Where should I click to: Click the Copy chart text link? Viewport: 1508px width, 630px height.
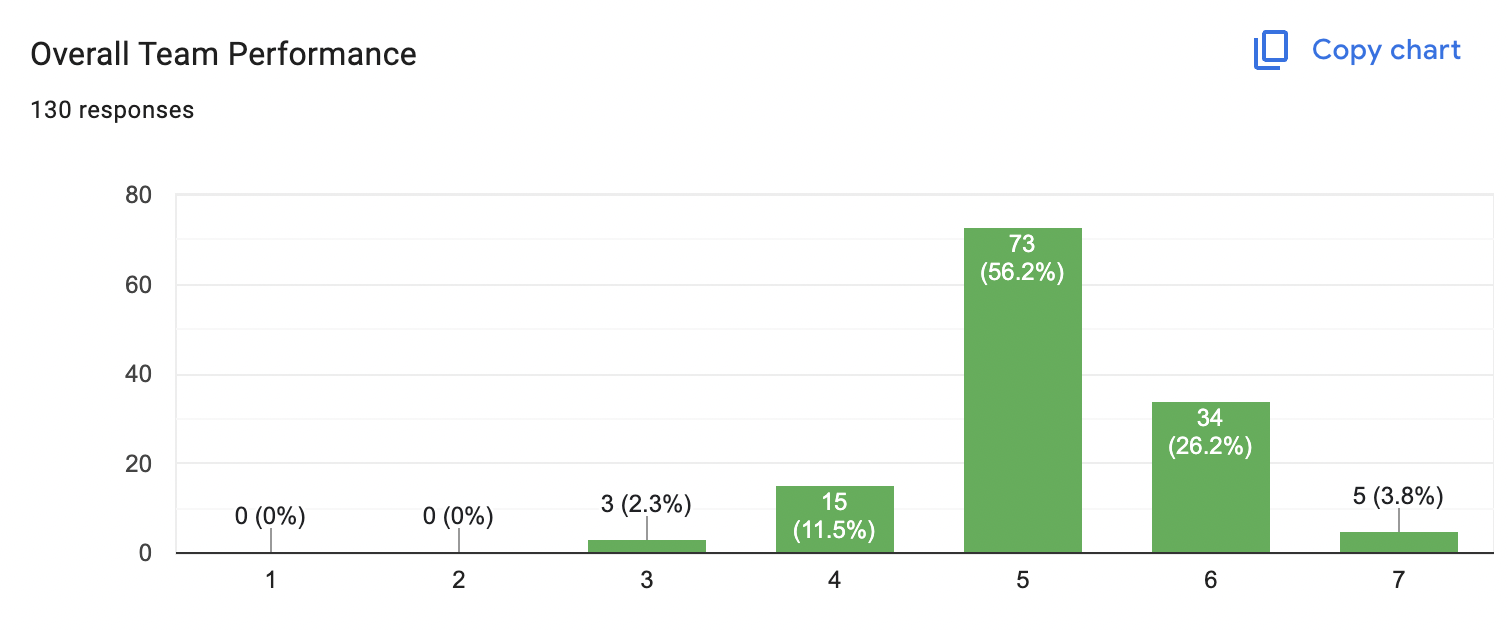click(1386, 50)
